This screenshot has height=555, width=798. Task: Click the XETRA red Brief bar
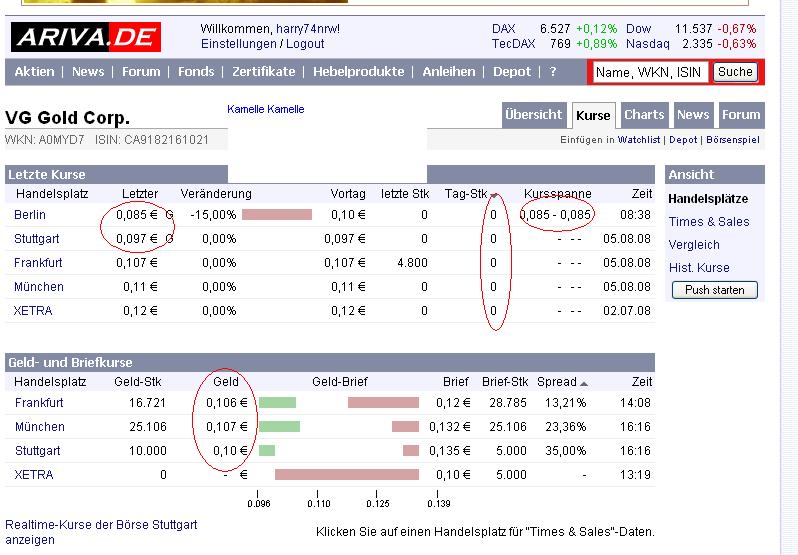point(347,474)
